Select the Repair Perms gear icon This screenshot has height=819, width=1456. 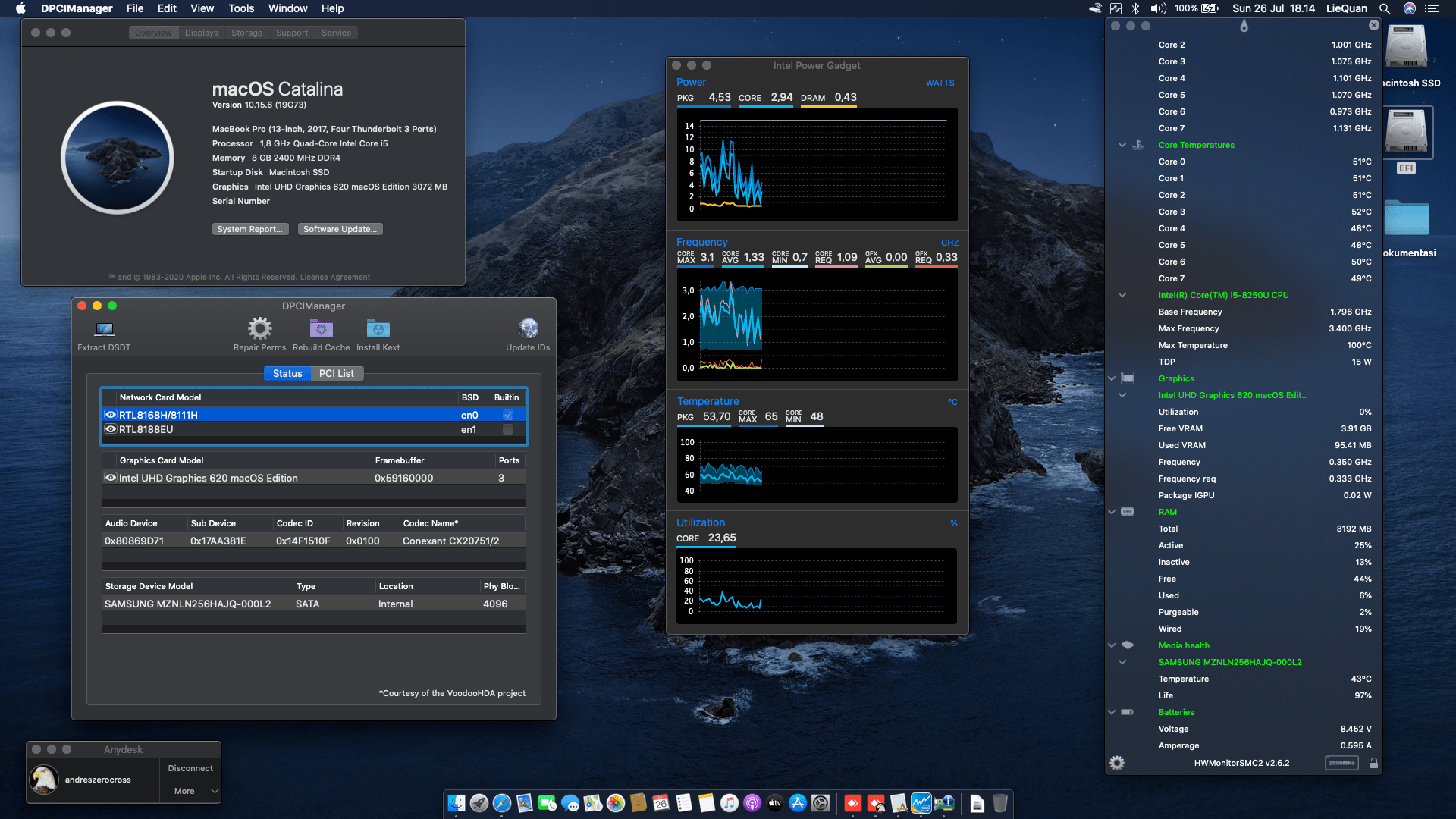point(259,327)
